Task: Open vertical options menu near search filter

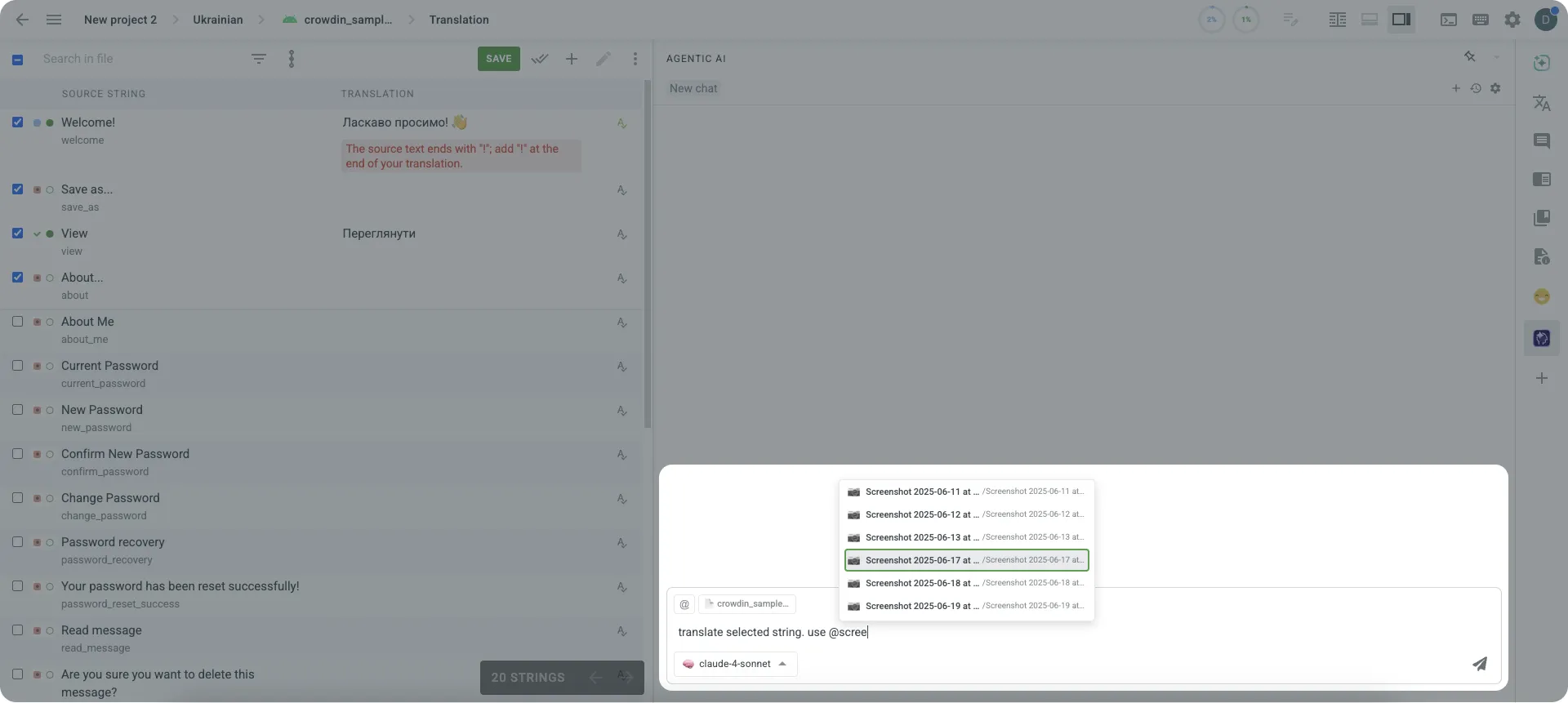Action: click(x=292, y=59)
